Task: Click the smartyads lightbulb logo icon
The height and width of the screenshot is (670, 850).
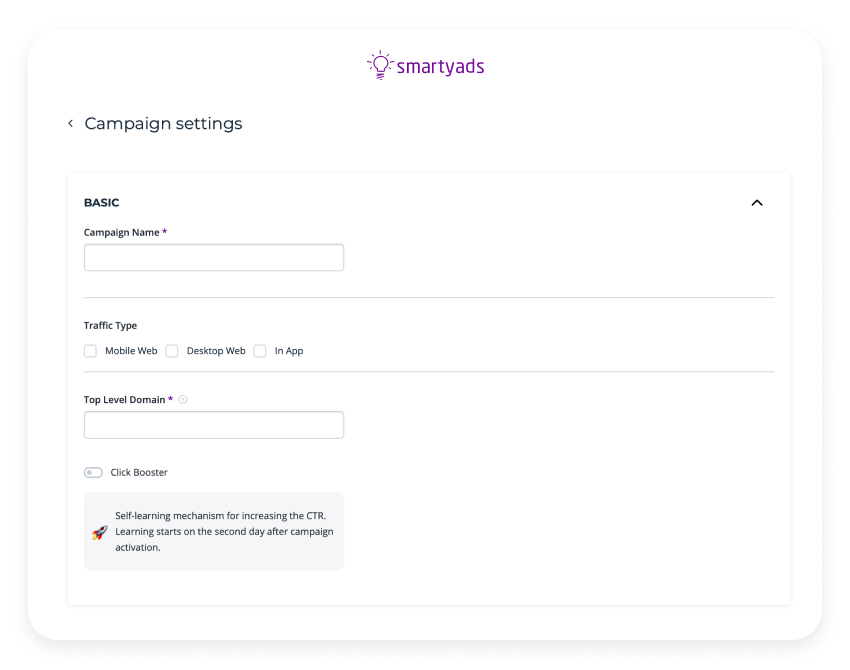Action: (x=380, y=65)
